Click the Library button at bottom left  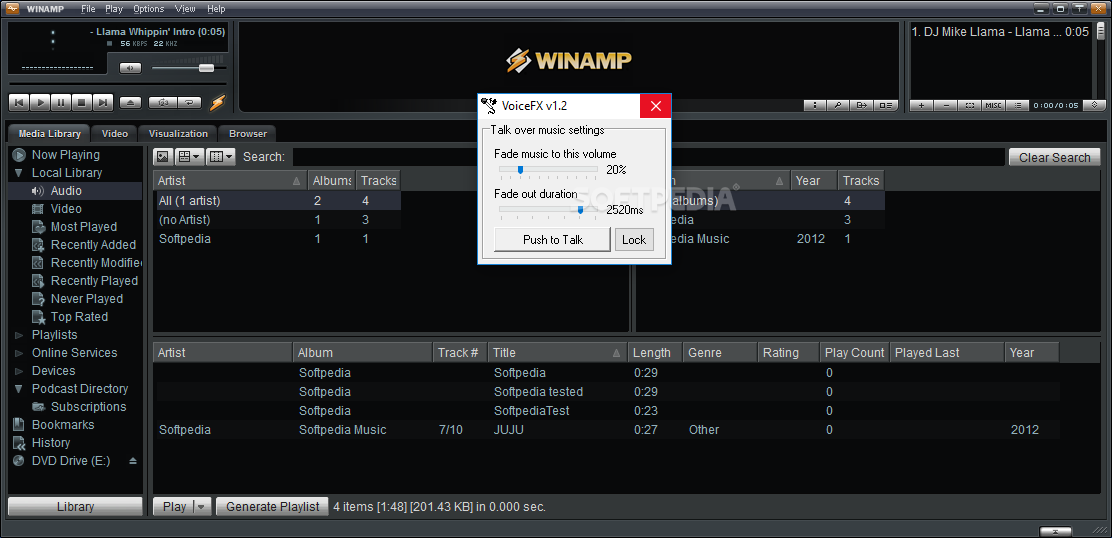click(x=74, y=507)
